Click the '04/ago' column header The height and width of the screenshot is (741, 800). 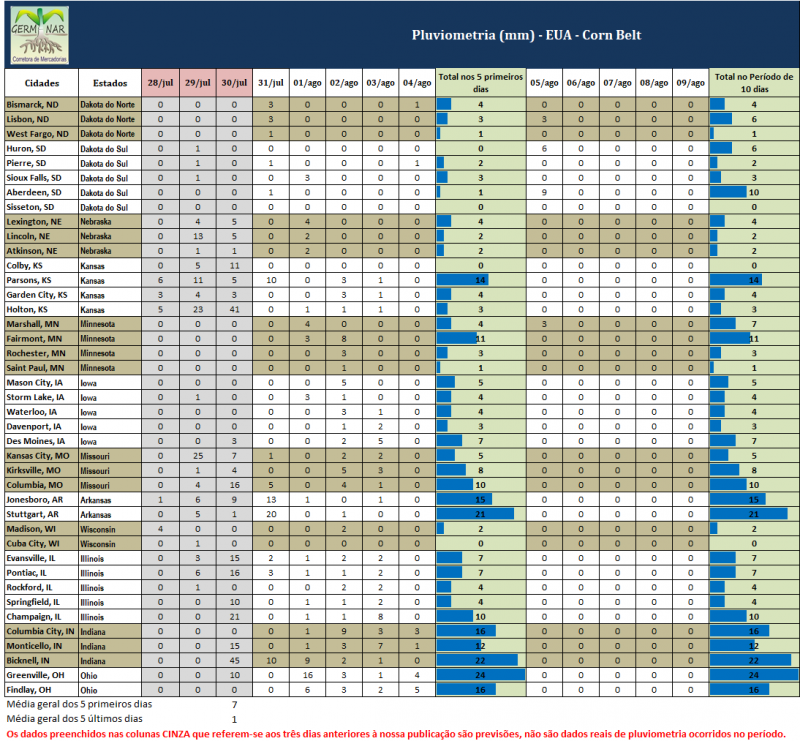click(x=417, y=83)
